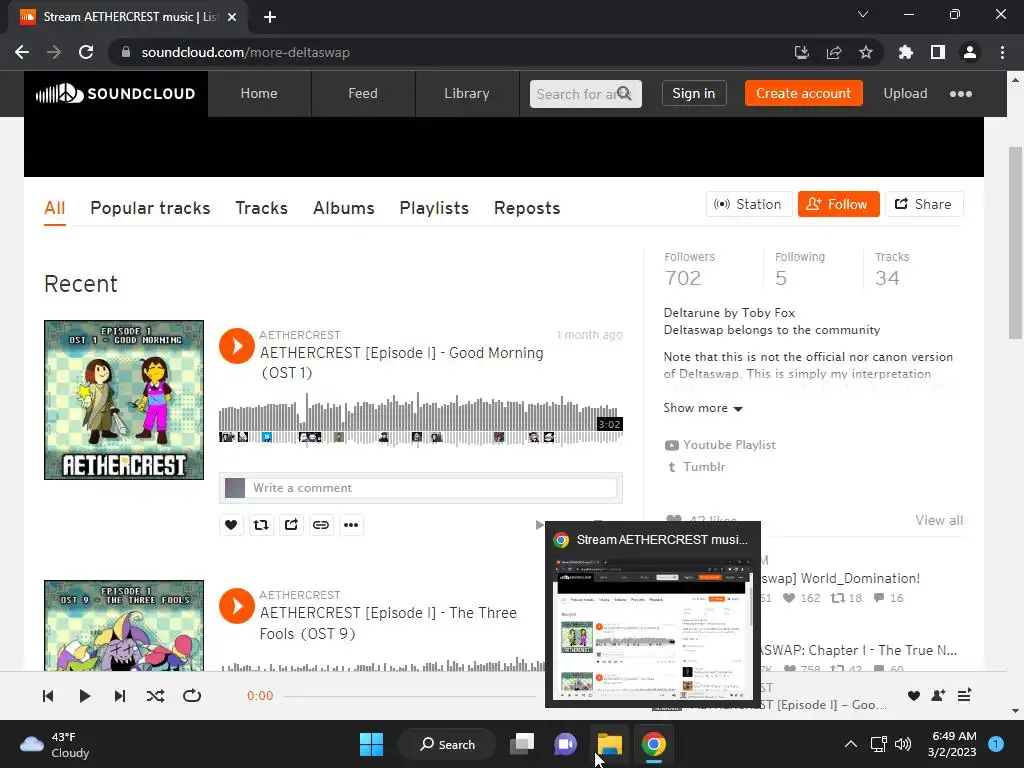Seek in The Three Fools waveform
The height and width of the screenshot is (768, 1024).
382,664
